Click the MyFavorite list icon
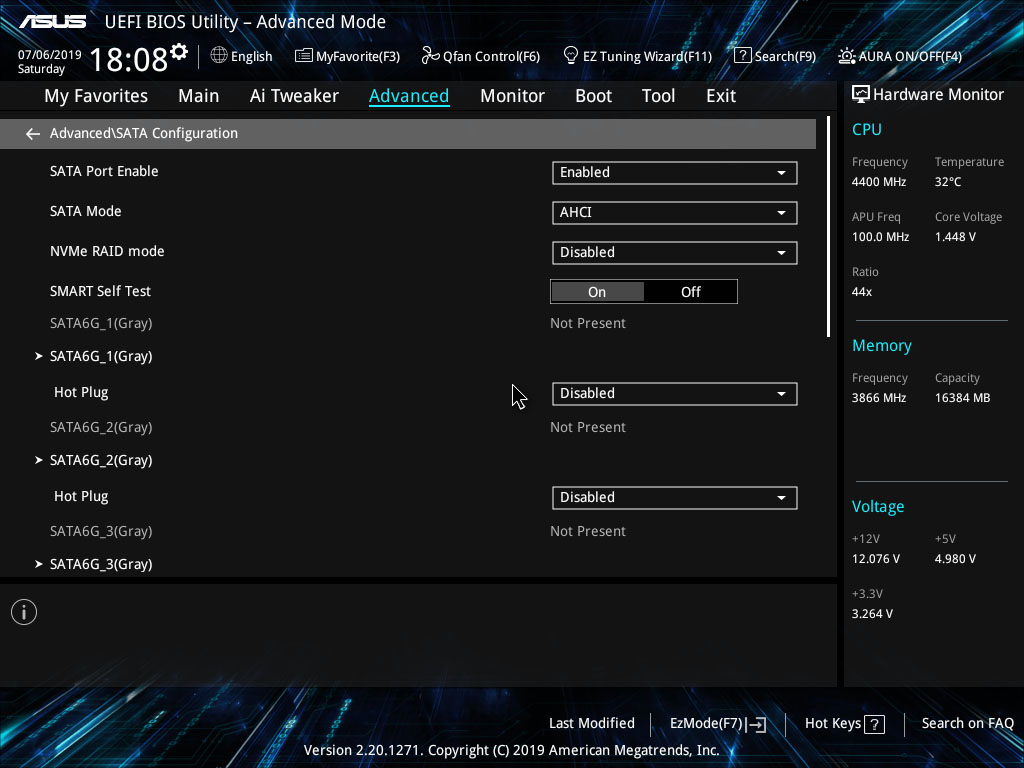This screenshot has width=1024, height=768. (x=304, y=56)
